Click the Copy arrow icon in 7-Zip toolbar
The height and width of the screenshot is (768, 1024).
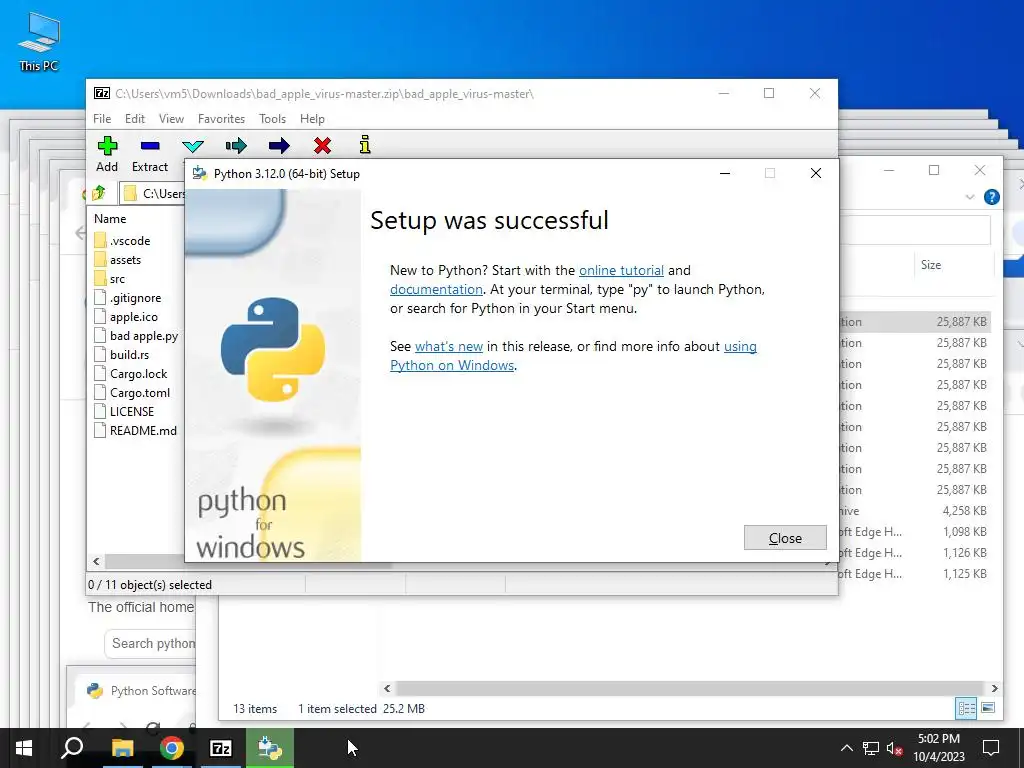point(236,146)
